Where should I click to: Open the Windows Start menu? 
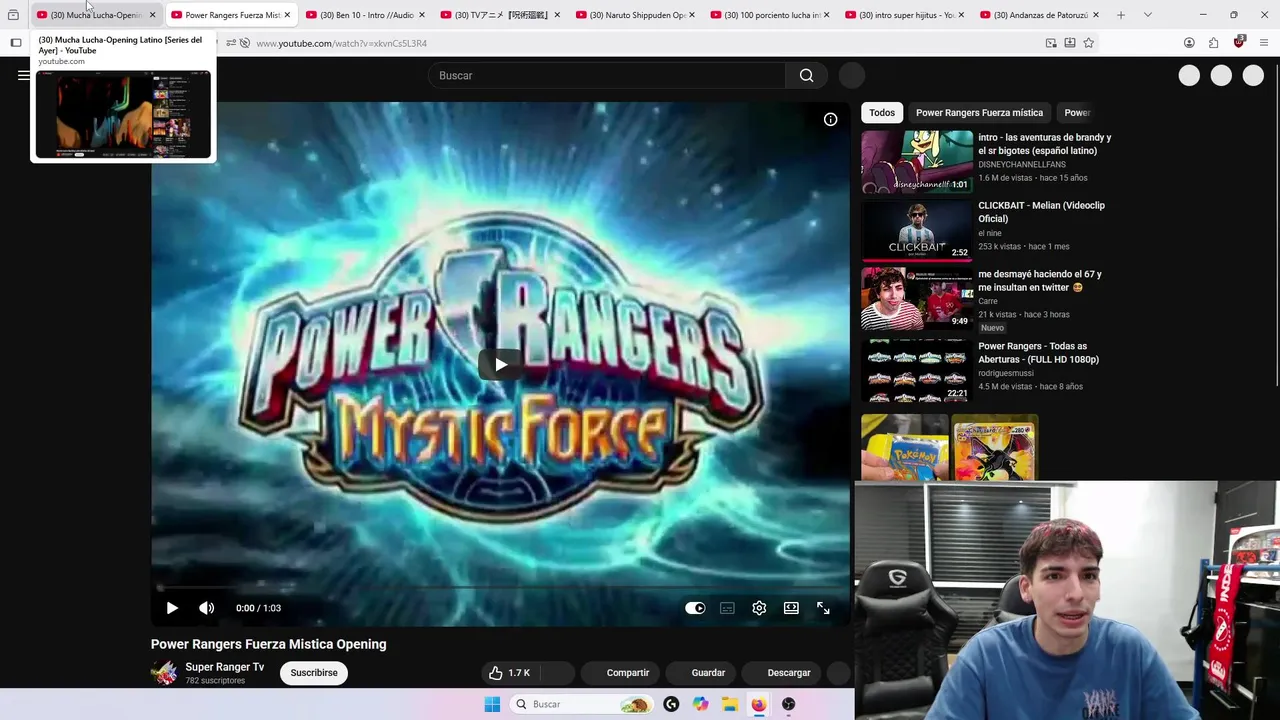coord(492,704)
